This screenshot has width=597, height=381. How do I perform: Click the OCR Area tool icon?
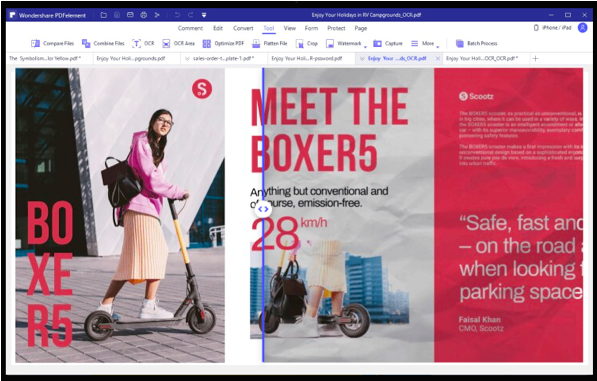click(x=166, y=43)
